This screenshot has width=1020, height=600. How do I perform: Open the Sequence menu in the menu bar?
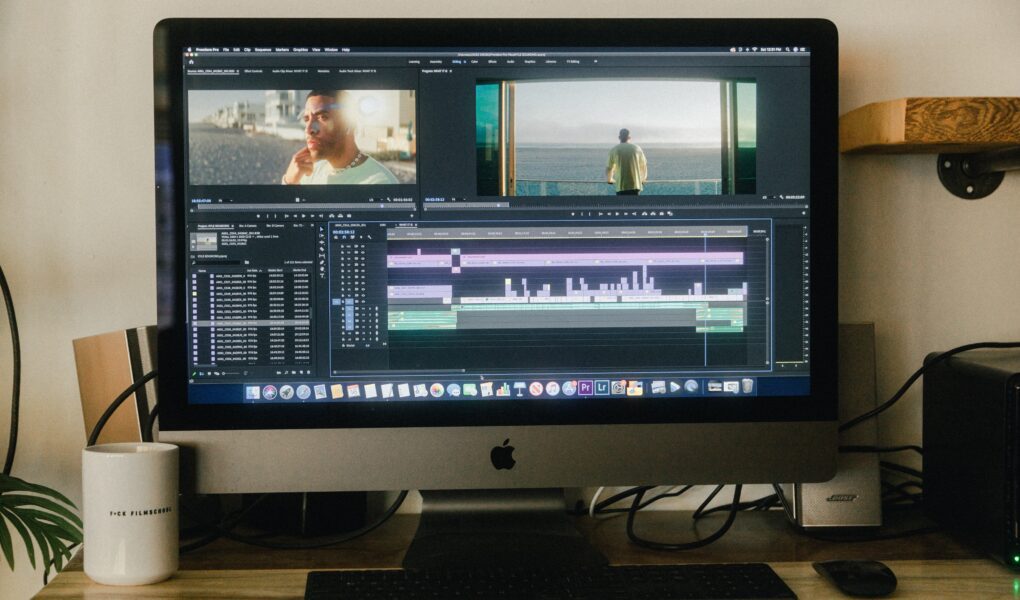(263, 49)
